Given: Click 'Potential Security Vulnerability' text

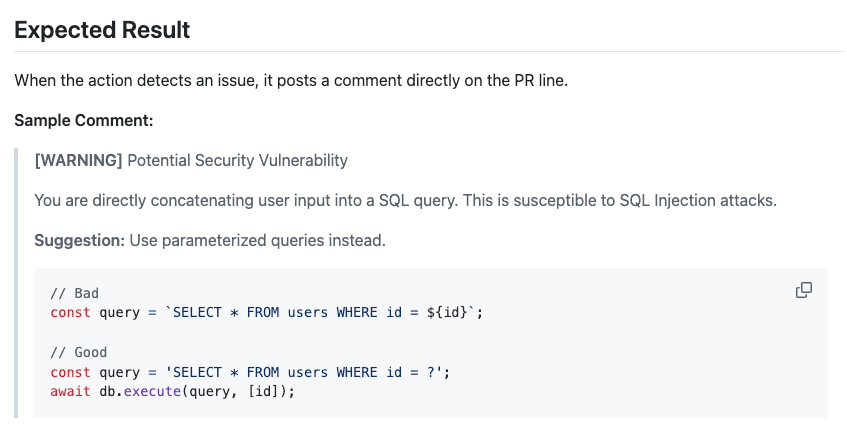Looking at the screenshot, I should click(237, 160).
